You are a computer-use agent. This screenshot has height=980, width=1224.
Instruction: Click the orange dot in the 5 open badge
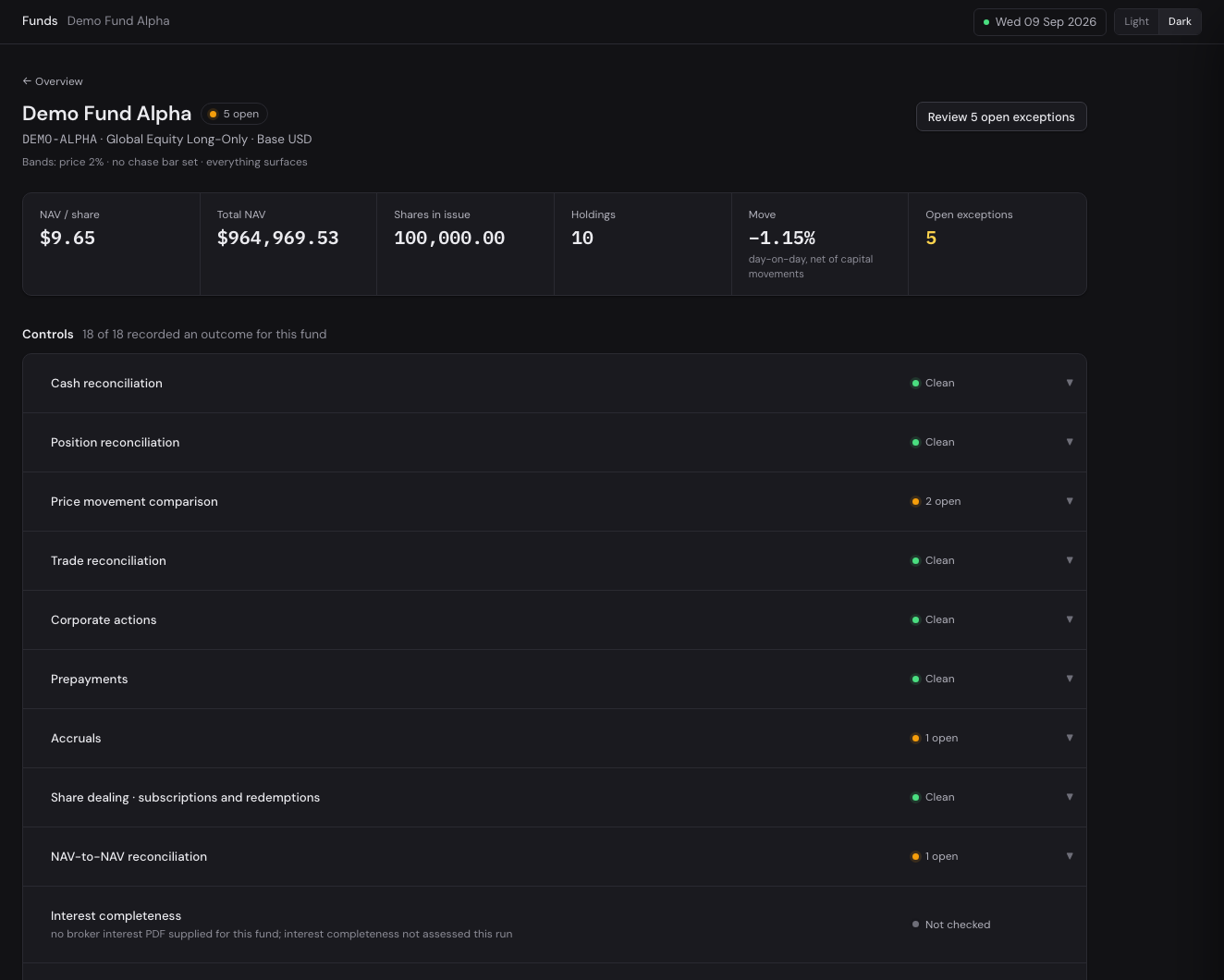pos(213,114)
